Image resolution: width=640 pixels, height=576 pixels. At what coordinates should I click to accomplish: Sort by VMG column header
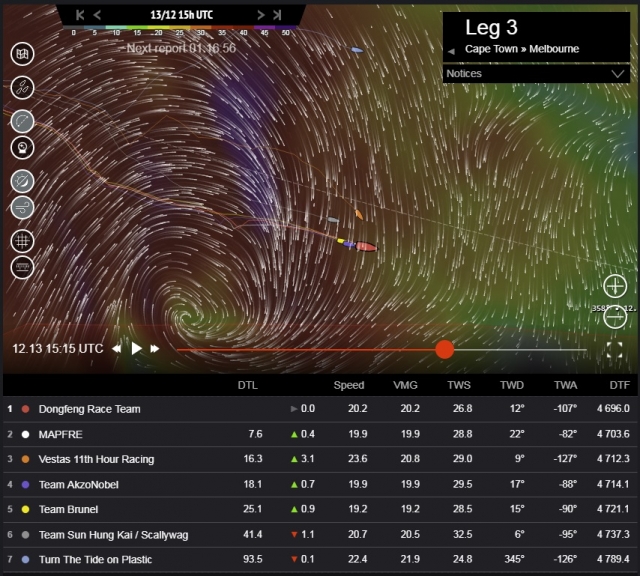[405, 385]
